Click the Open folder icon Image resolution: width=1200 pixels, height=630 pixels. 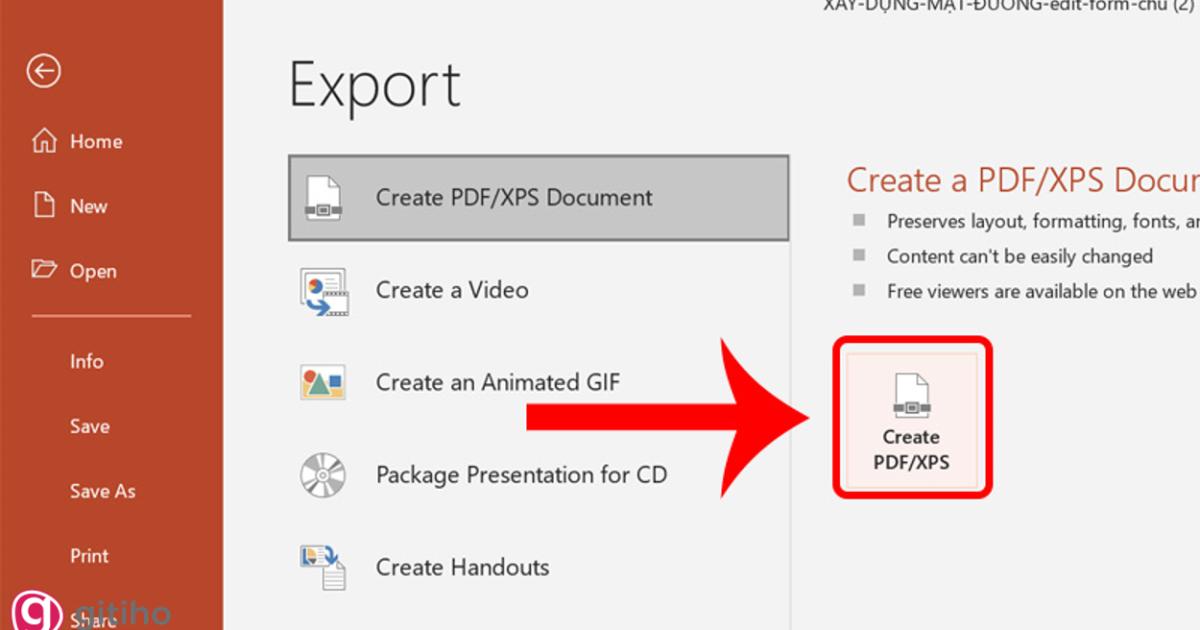44,270
